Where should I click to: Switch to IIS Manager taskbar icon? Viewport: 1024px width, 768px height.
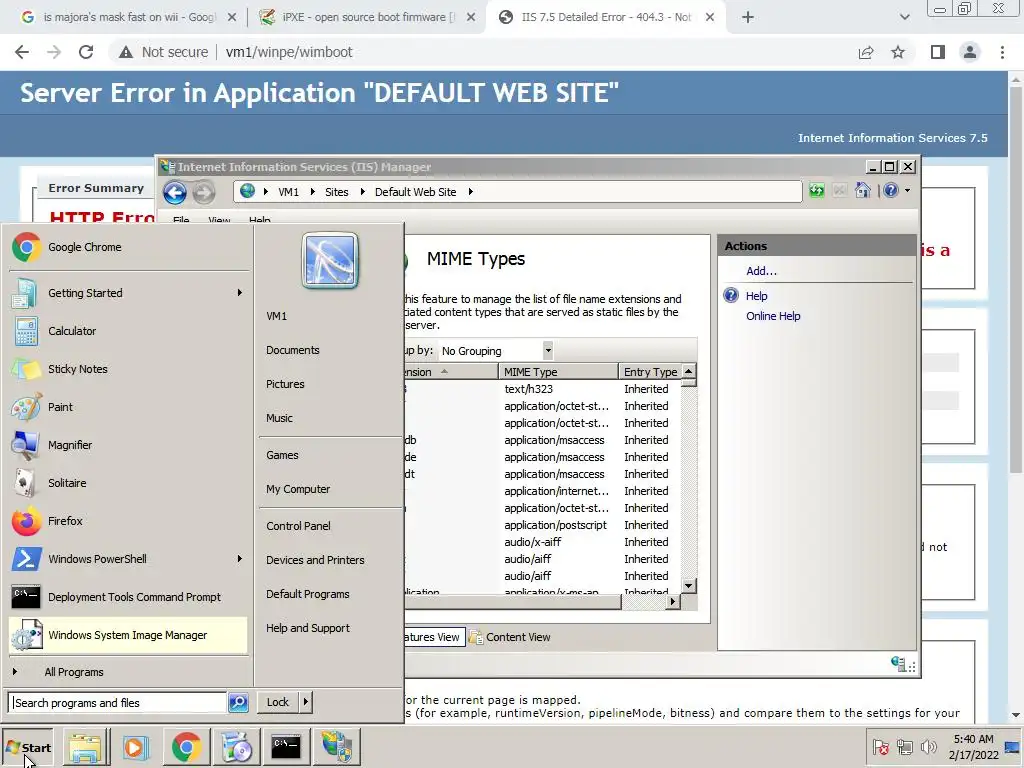pos(337,748)
